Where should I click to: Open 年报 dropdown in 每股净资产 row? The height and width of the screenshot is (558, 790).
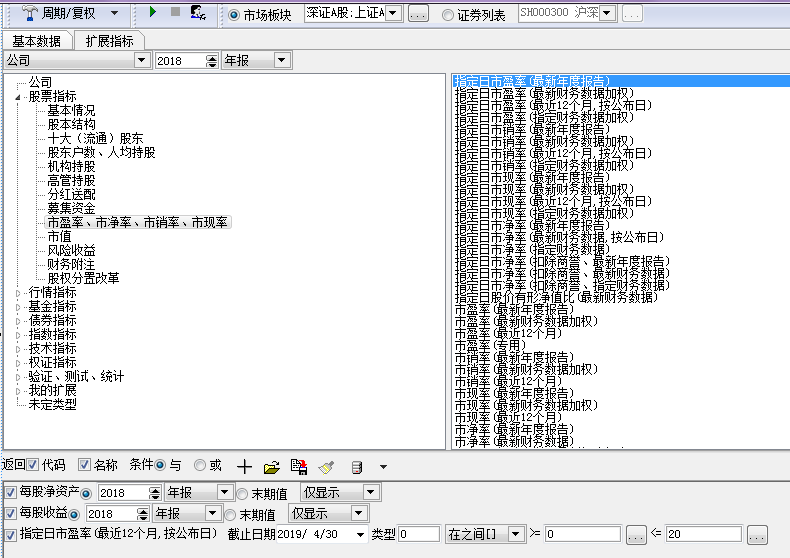(x=224, y=492)
